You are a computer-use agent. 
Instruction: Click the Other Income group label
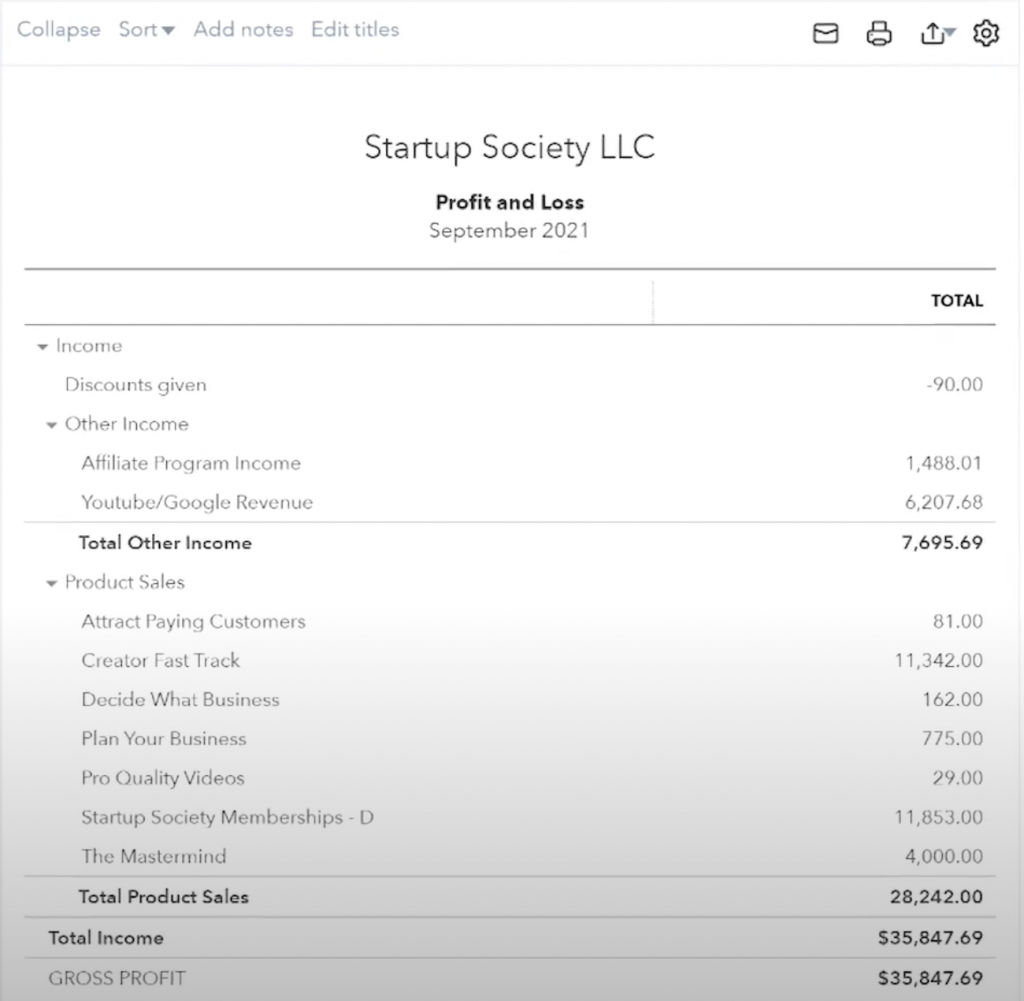(127, 424)
